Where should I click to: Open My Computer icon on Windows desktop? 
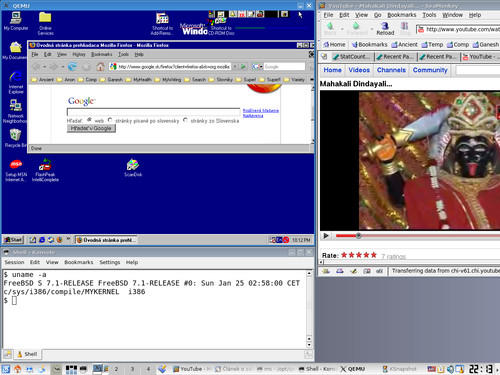pyautogui.click(x=16, y=21)
